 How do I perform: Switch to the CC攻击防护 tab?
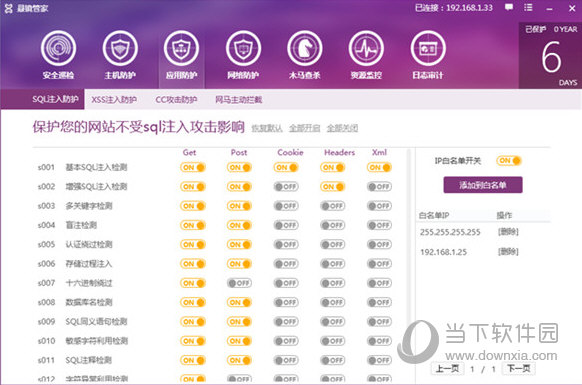[x=176, y=99]
